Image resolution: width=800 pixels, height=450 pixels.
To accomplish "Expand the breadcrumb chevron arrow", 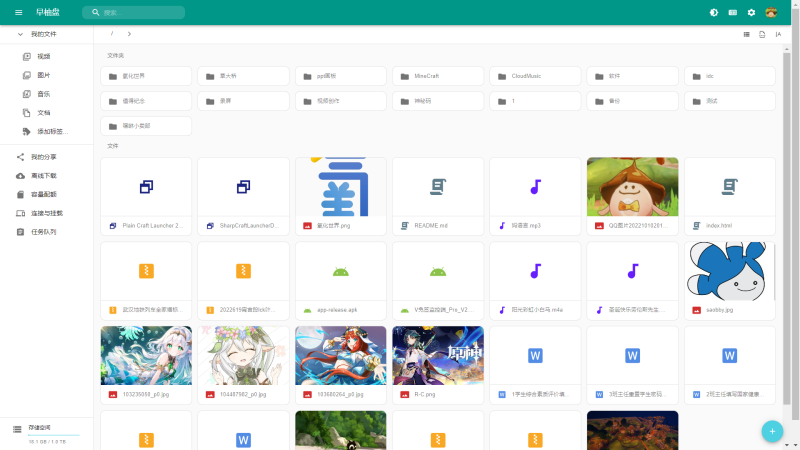I will 129,34.
